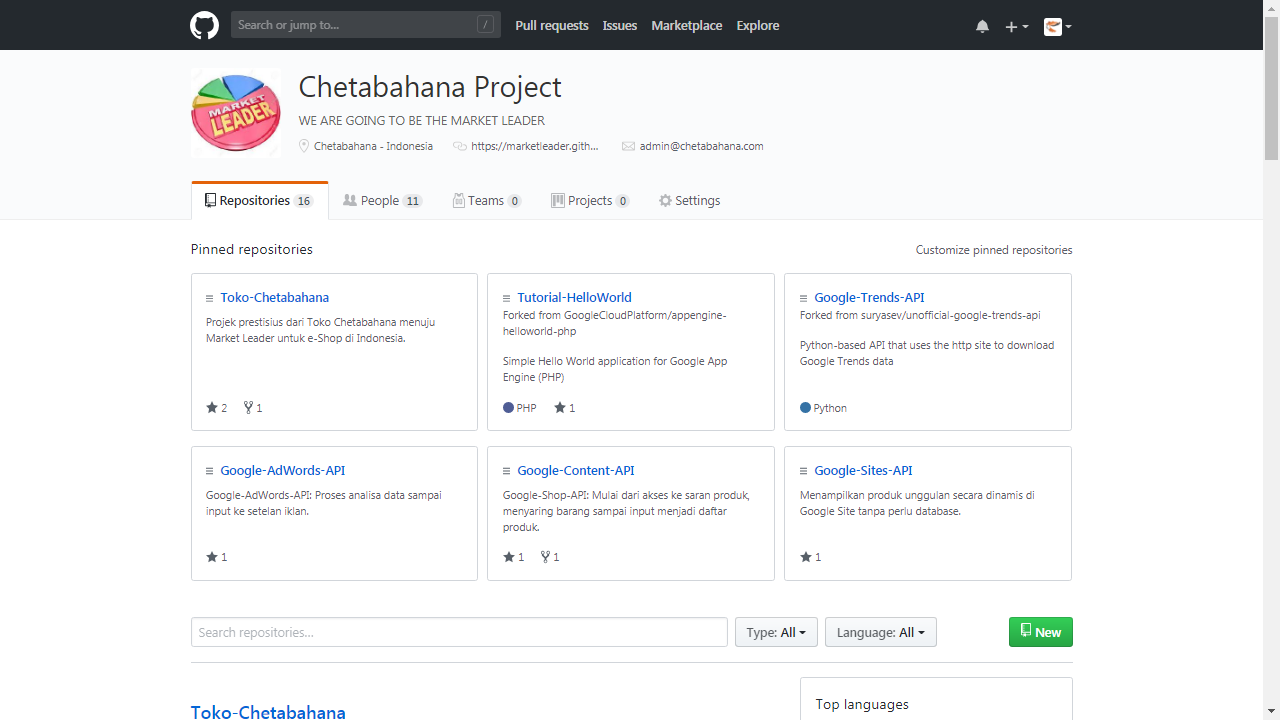Viewport: 1280px width, 720px height.
Task: Click the Chetabahana Market Leader organization avatar
Action: [236, 113]
